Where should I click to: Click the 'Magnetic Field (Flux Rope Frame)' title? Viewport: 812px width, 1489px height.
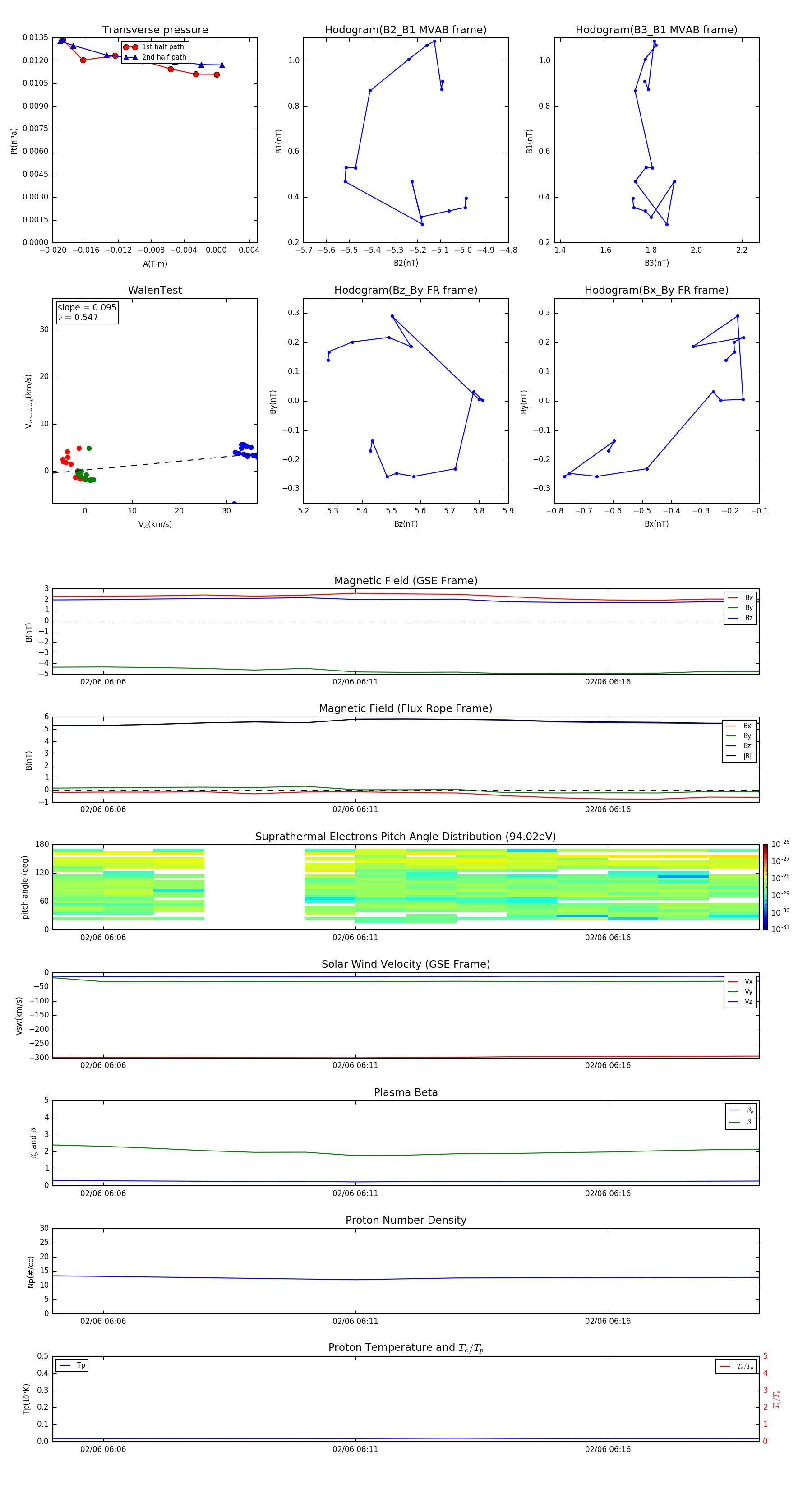pos(406,709)
